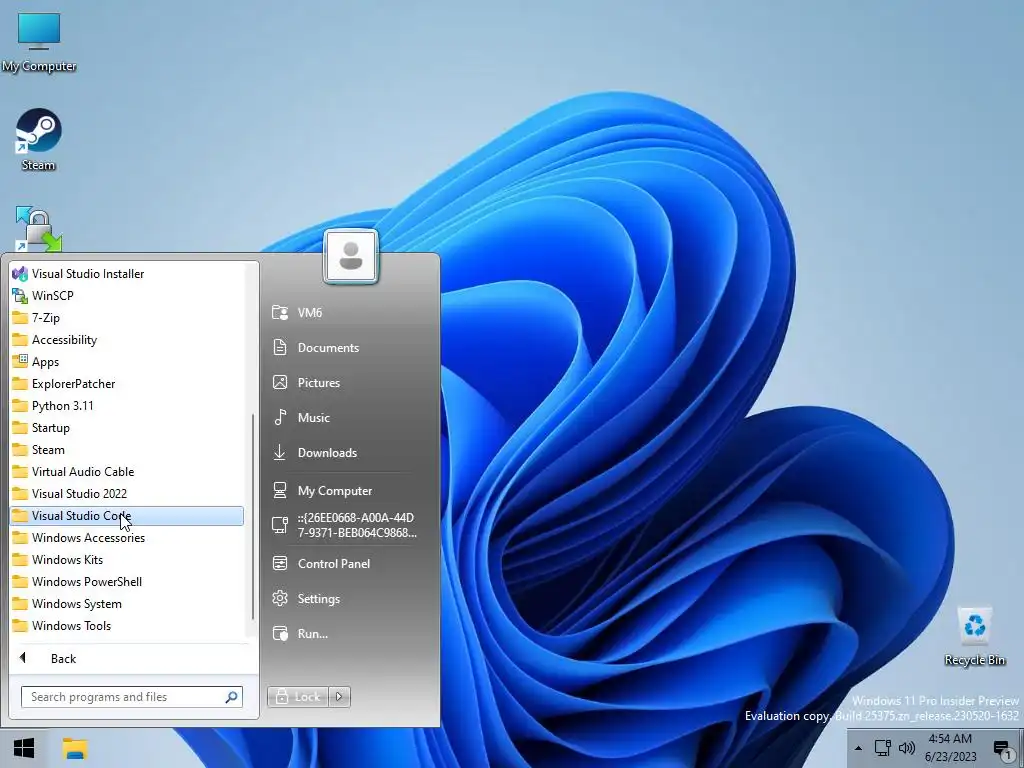Expand the 7-Zip folder
Image resolution: width=1024 pixels, height=768 pixels.
pyautogui.click(x=127, y=318)
